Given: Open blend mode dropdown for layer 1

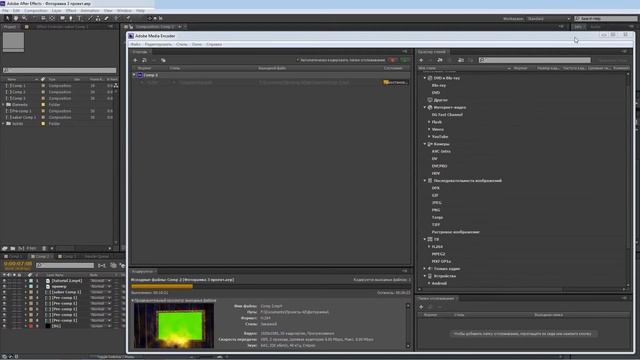Looking at the screenshot, I should (x=100, y=281).
